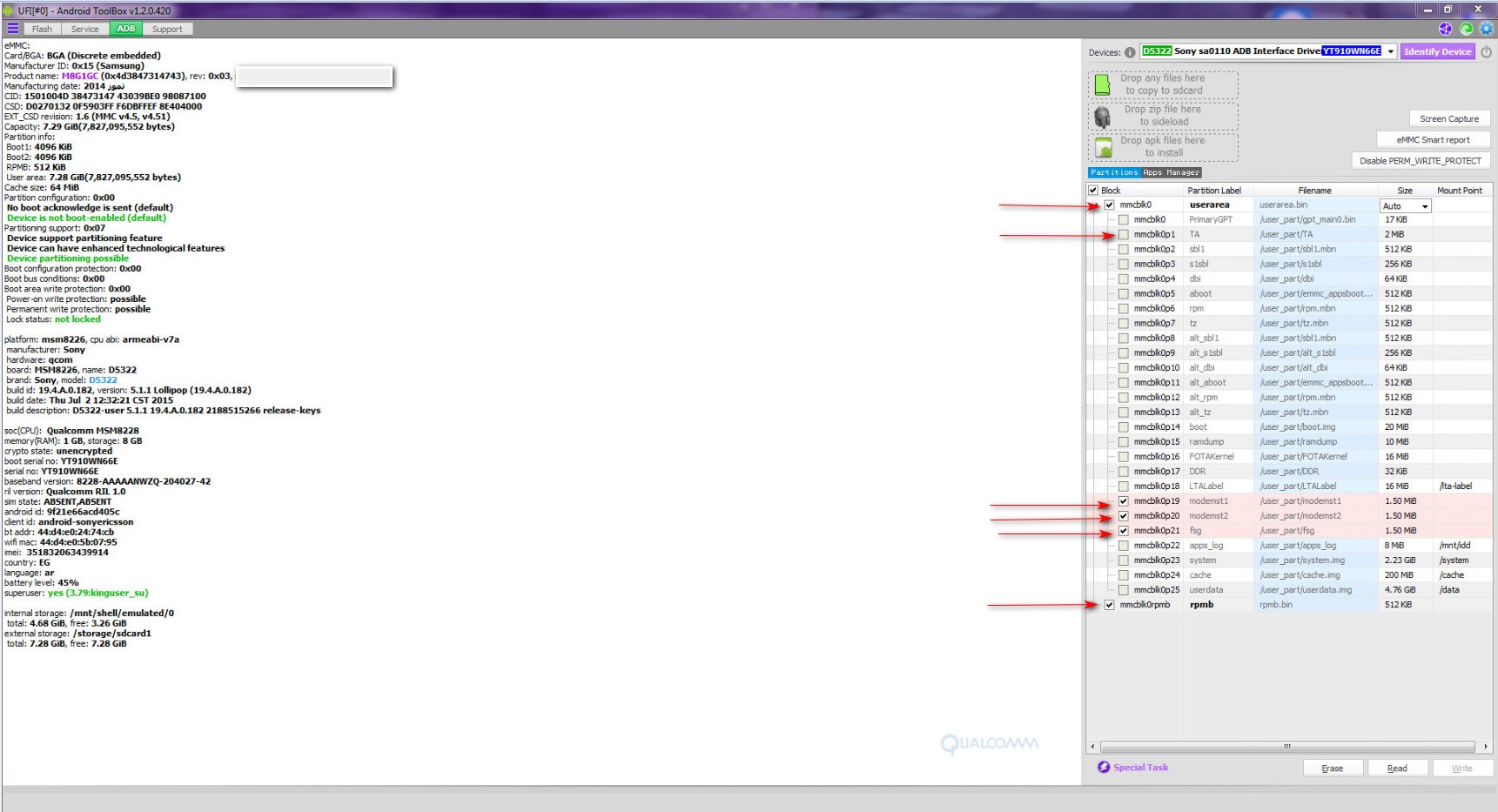The width and height of the screenshot is (1498, 812).
Task: Check the mmcblk0p1 TA checkbox
Action: coord(1124,234)
